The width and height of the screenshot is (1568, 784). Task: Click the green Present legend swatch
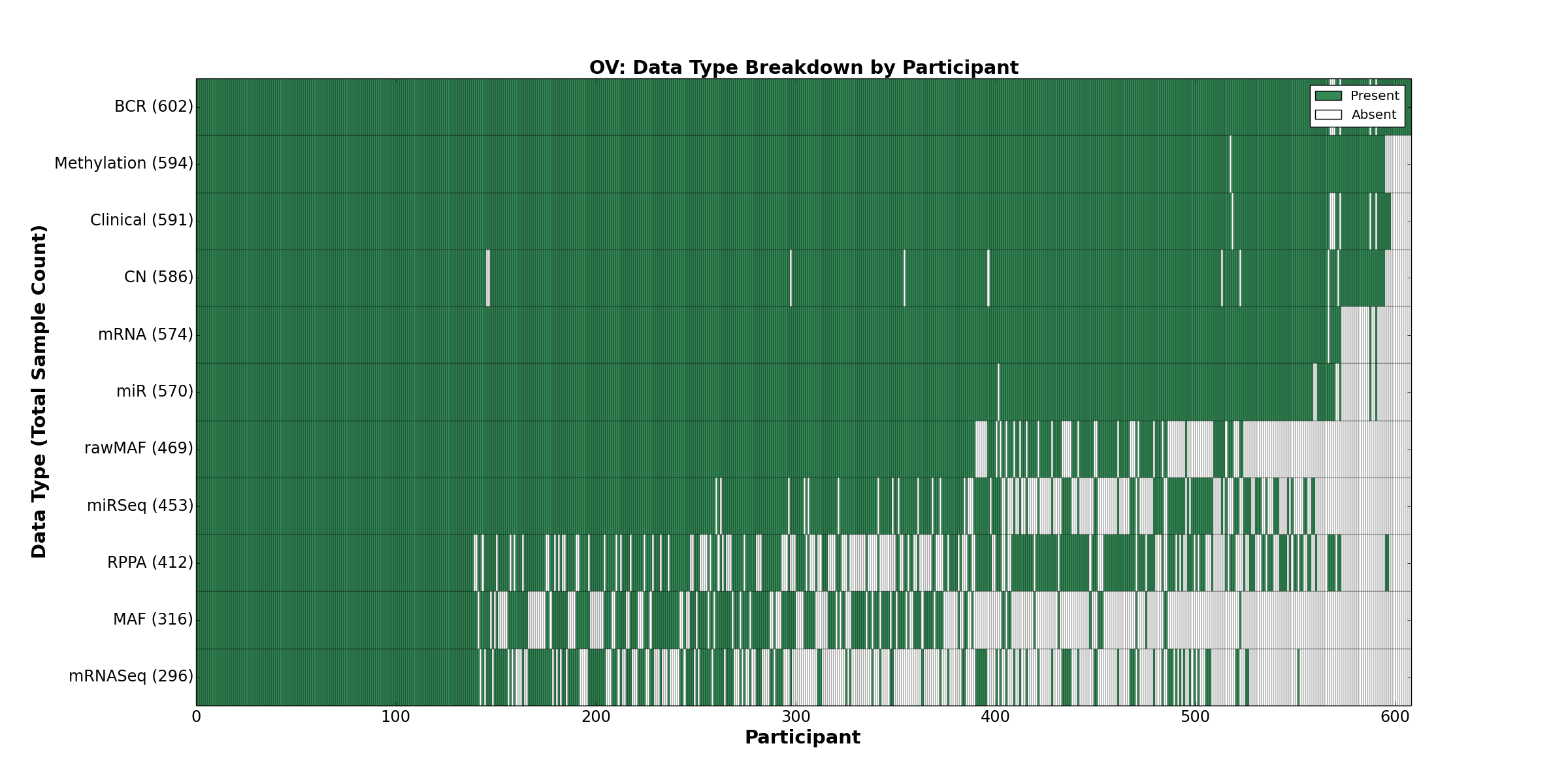[x=1328, y=96]
